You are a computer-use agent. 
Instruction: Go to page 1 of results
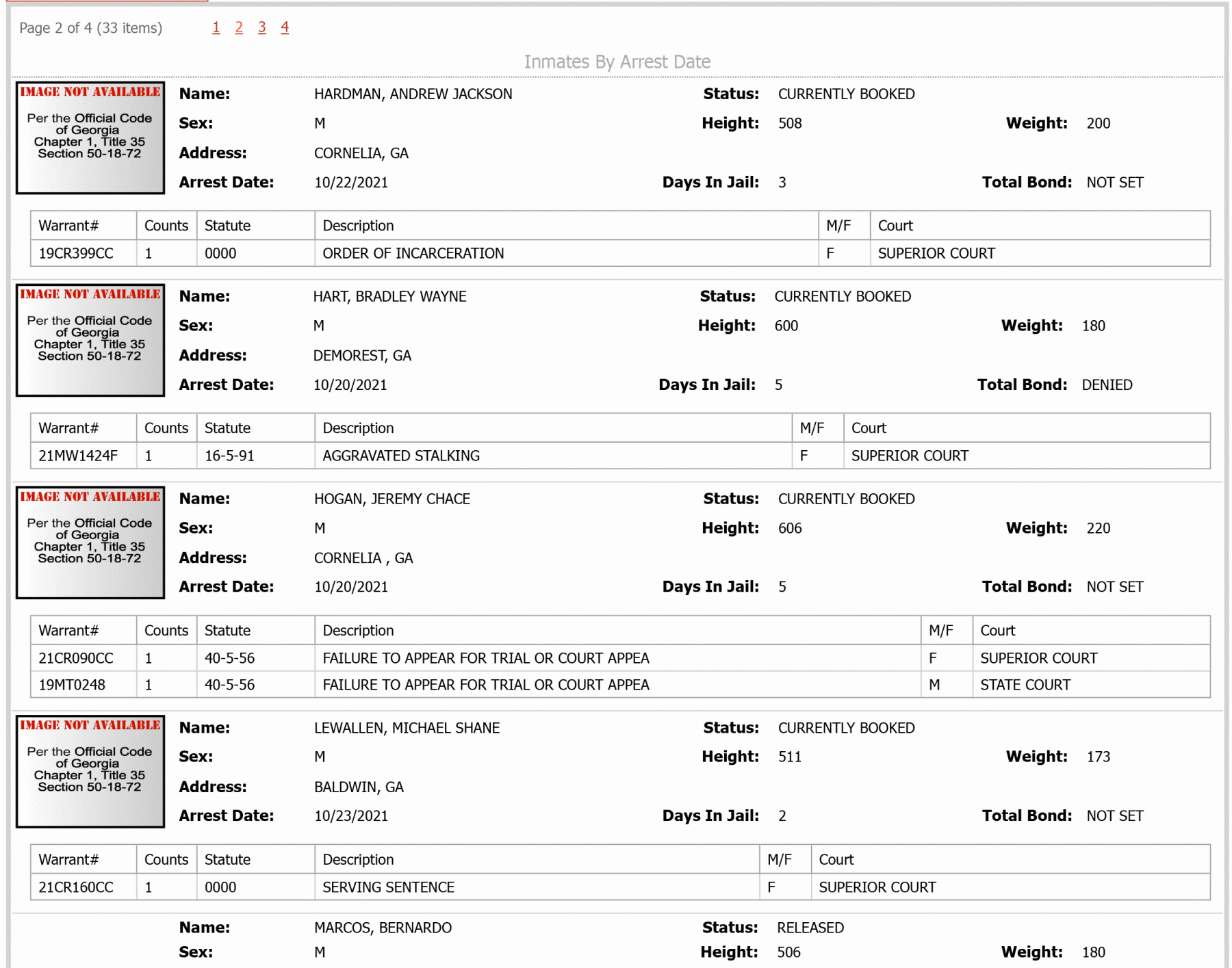pyautogui.click(x=216, y=27)
